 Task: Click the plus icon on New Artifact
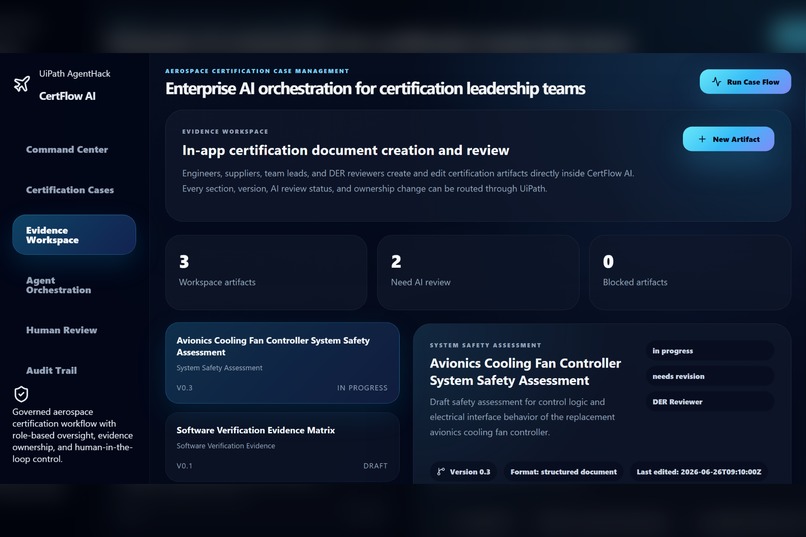pos(702,139)
